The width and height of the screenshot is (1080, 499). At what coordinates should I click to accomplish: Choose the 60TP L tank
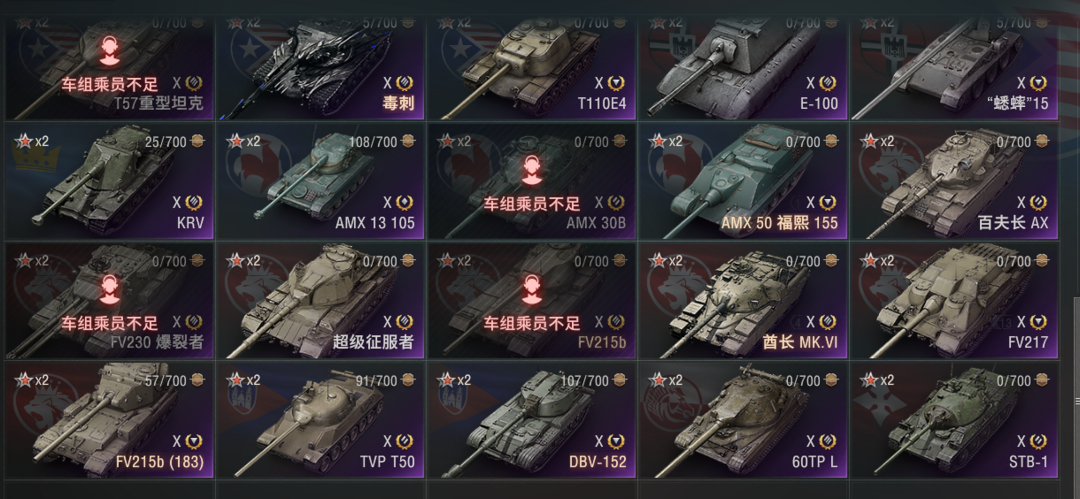[742, 420]
